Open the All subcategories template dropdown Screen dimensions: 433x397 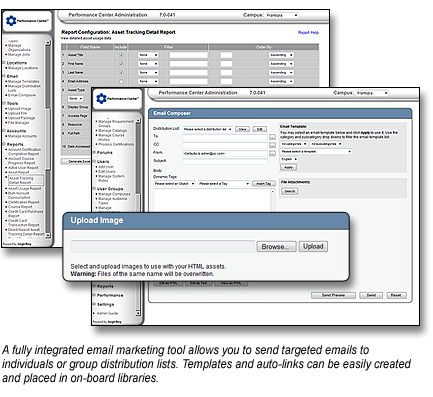(x=326, y=144)
